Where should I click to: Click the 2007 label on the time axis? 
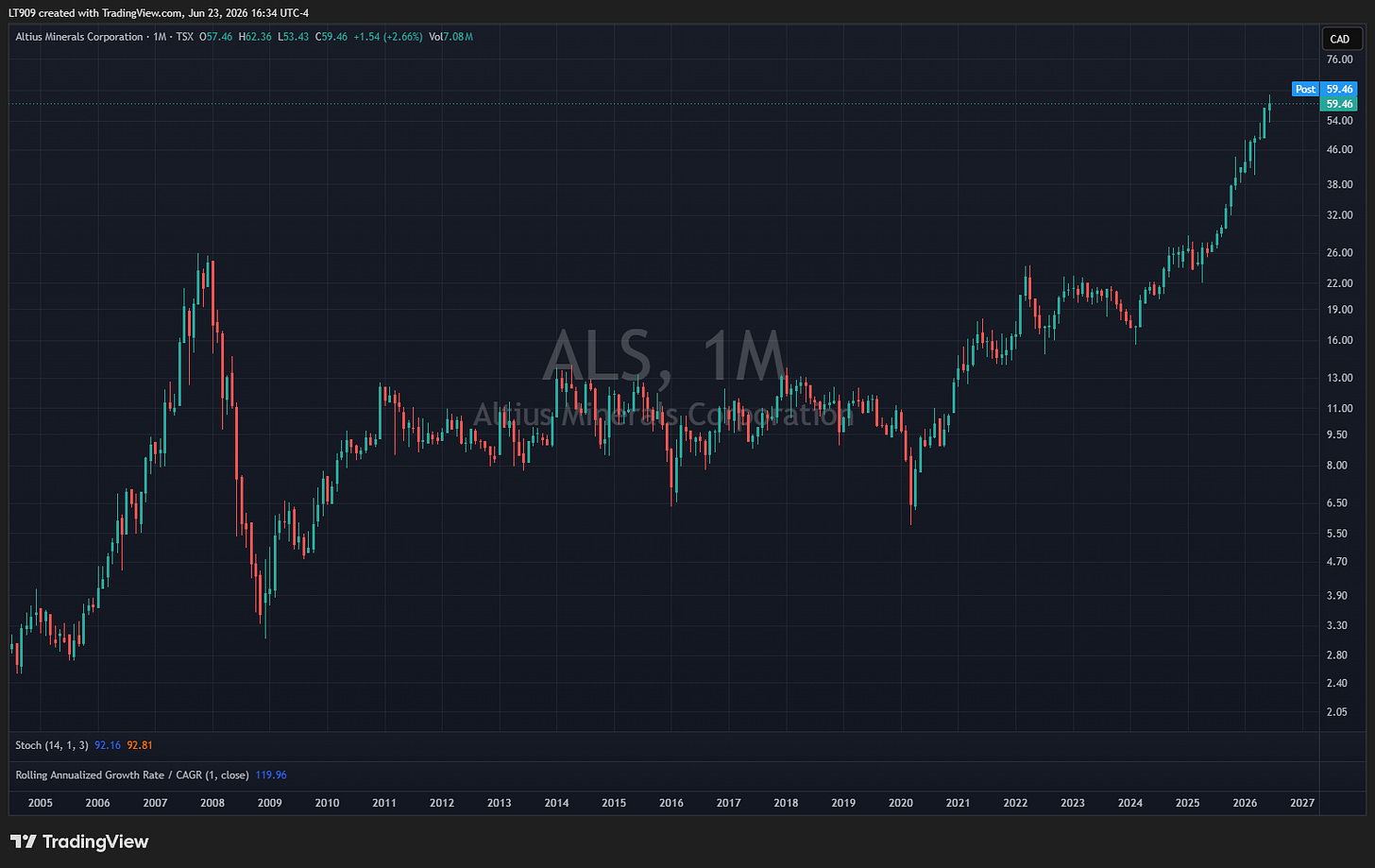point(155,803)
